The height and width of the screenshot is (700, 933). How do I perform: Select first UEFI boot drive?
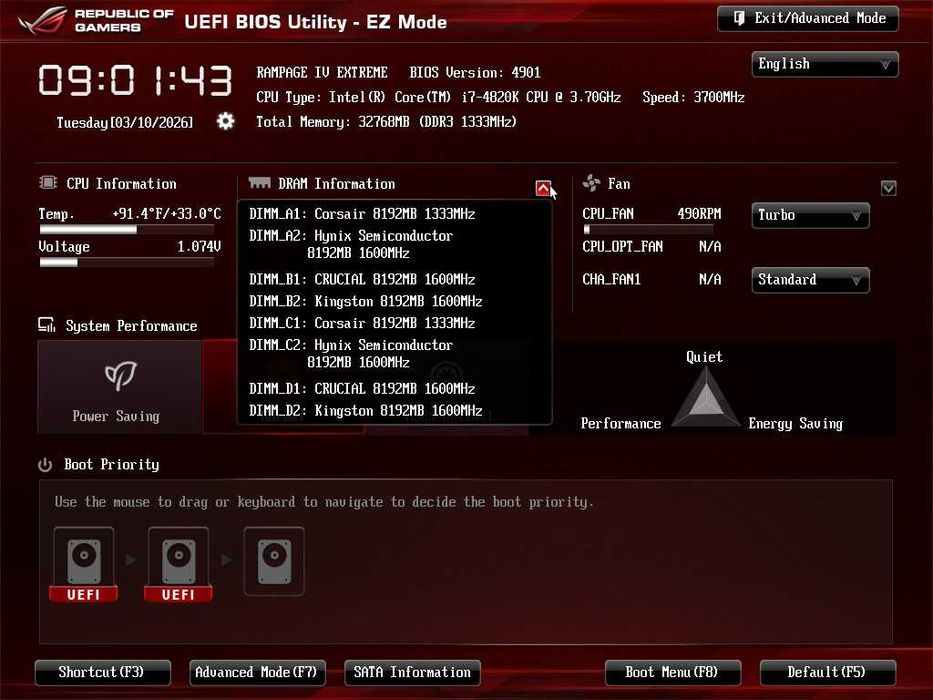(83, 564)
